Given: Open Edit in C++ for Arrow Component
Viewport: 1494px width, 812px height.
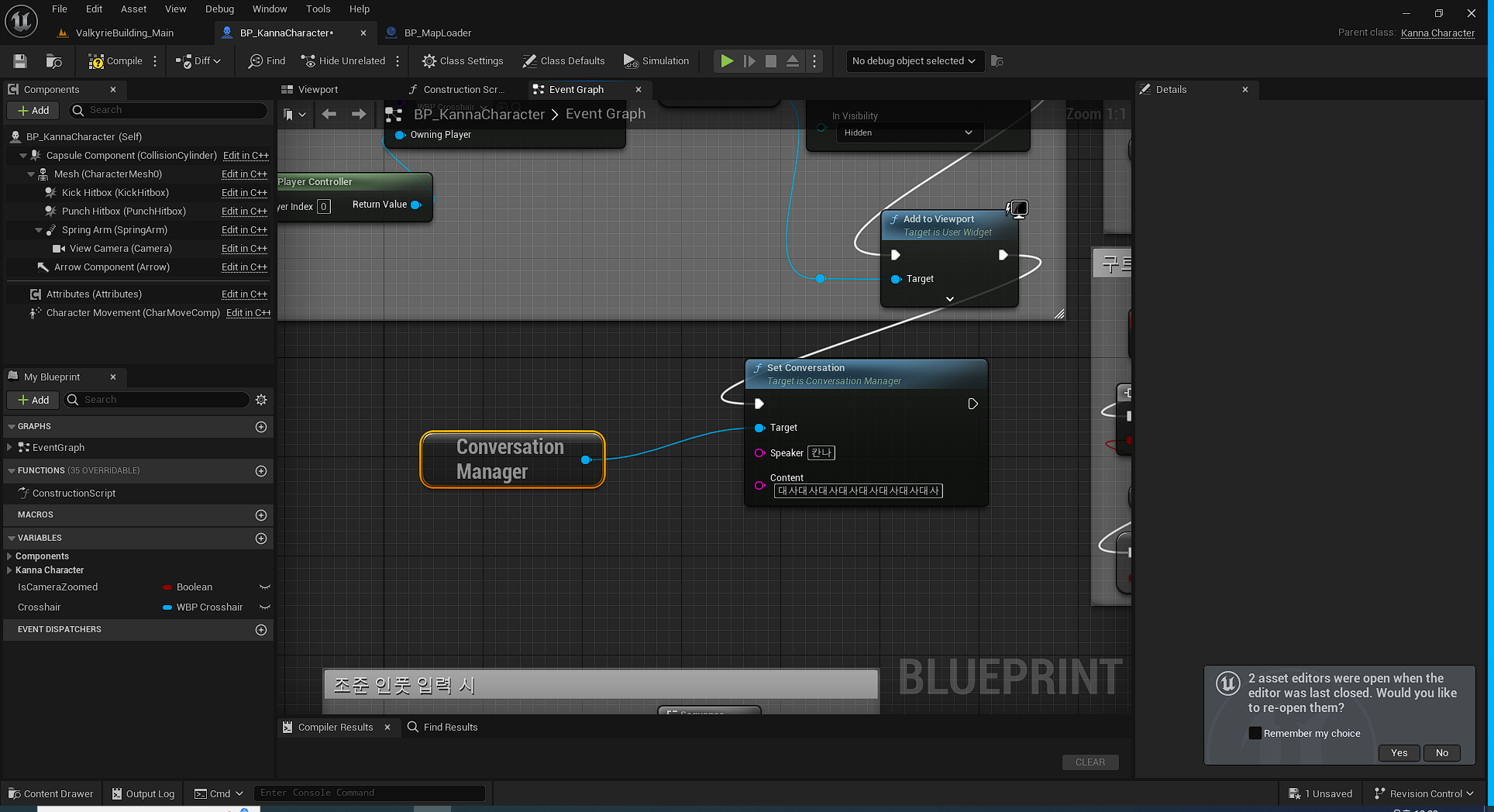Looking at the screenshot, I should click(x=244, y=267).
